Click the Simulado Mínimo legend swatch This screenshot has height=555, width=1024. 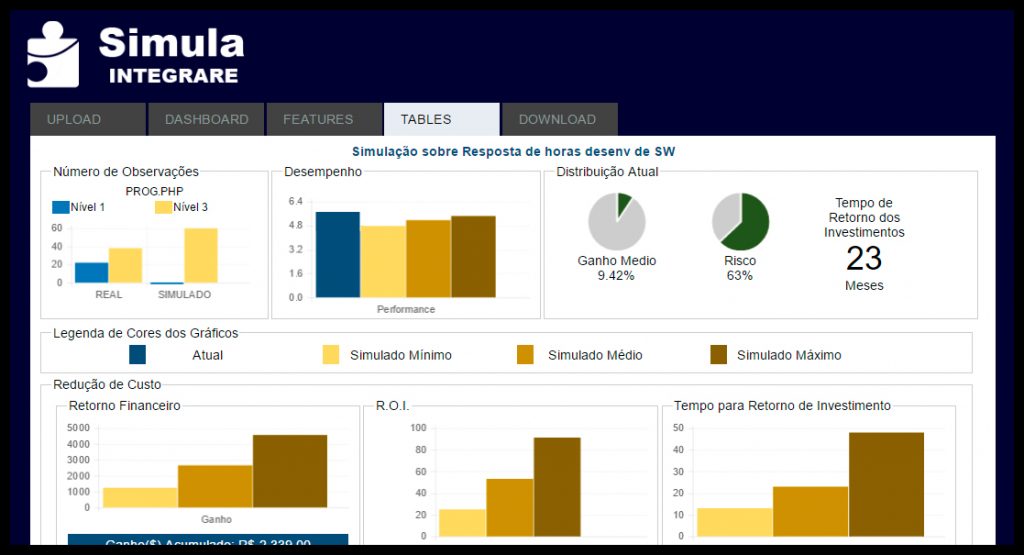331,355
